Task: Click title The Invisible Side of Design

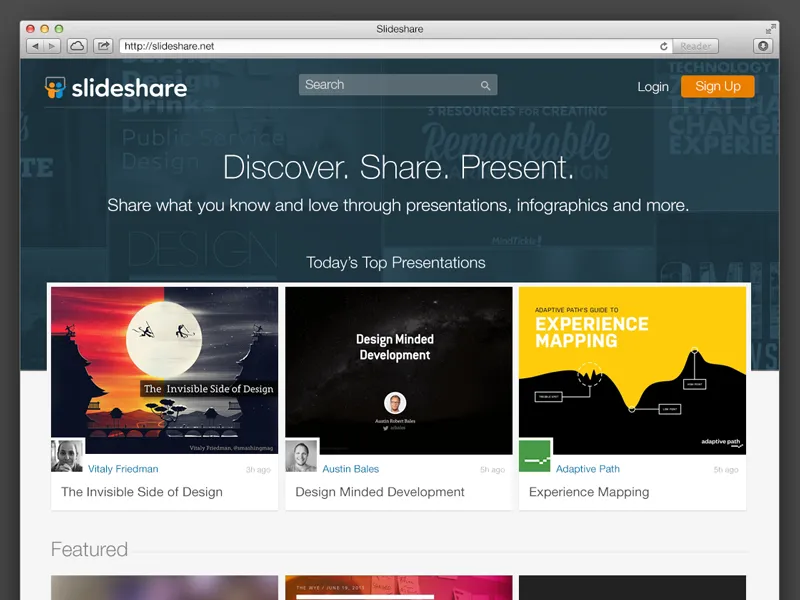Action: tap(142, 492)
